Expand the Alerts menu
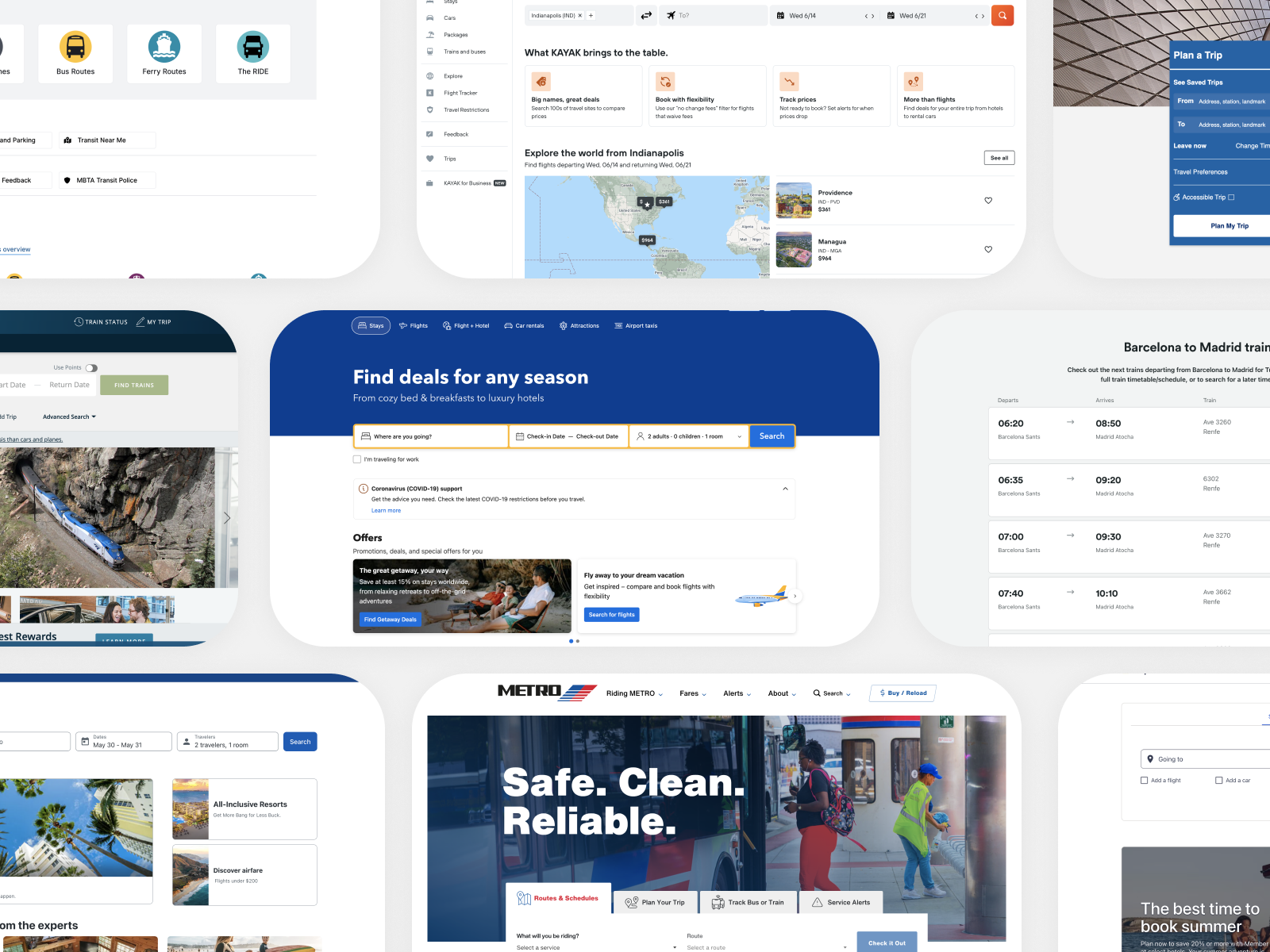The width and height of the screenshot is (1270, 952). pyautogui.click(x=737, y=693)
